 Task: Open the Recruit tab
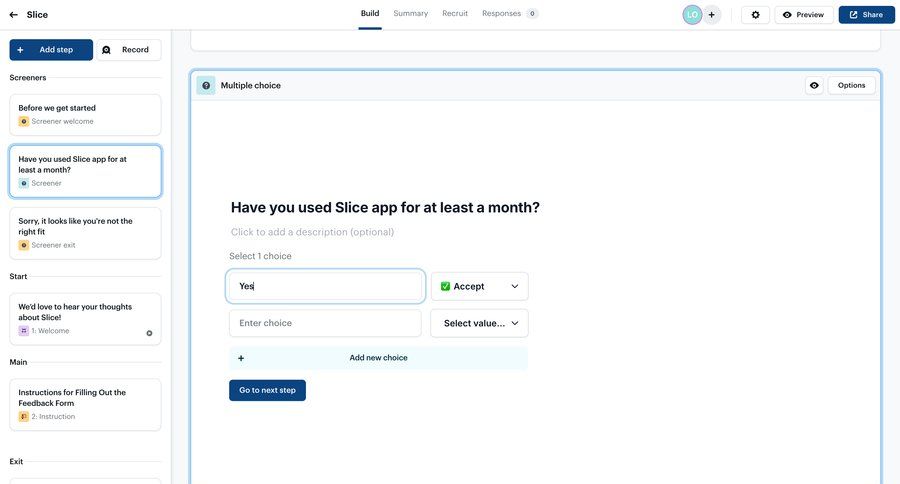tap(455, 14)
